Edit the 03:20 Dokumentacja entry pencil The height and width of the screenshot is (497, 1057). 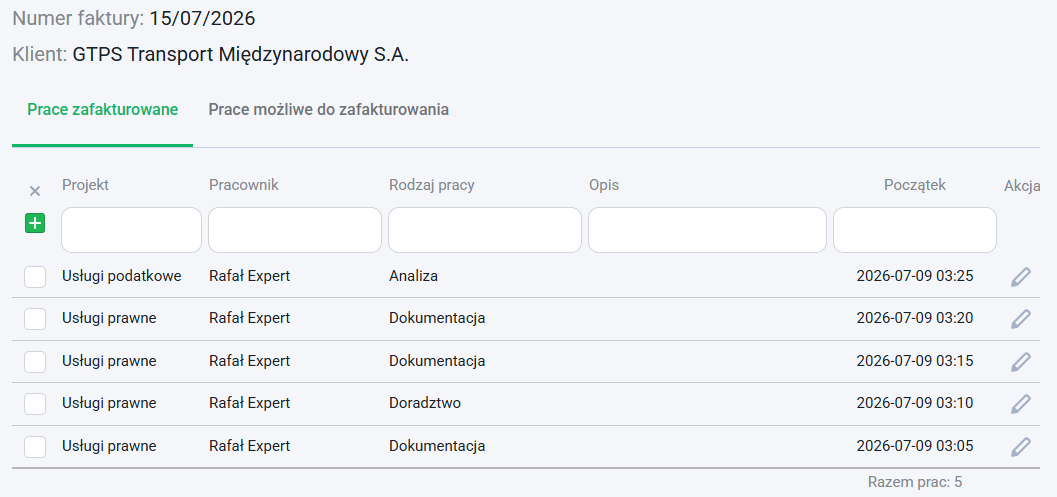pos(1021,319)
